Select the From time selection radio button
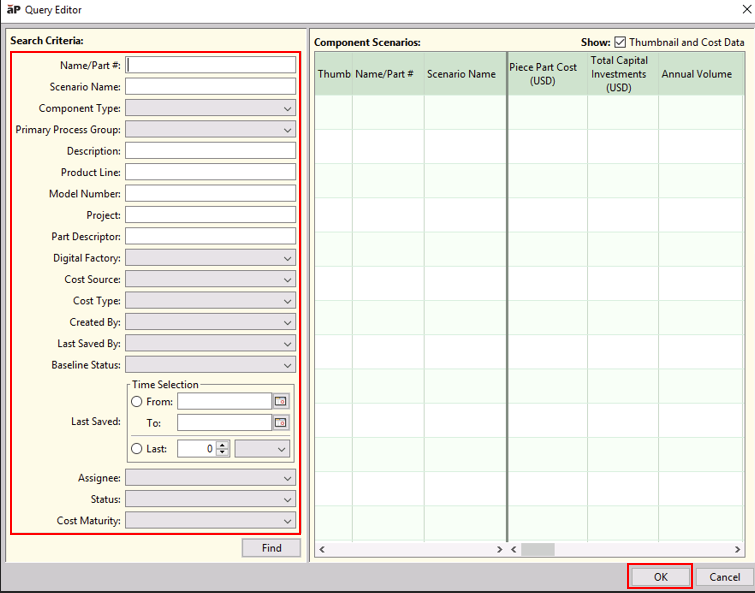 coord(137,401)
